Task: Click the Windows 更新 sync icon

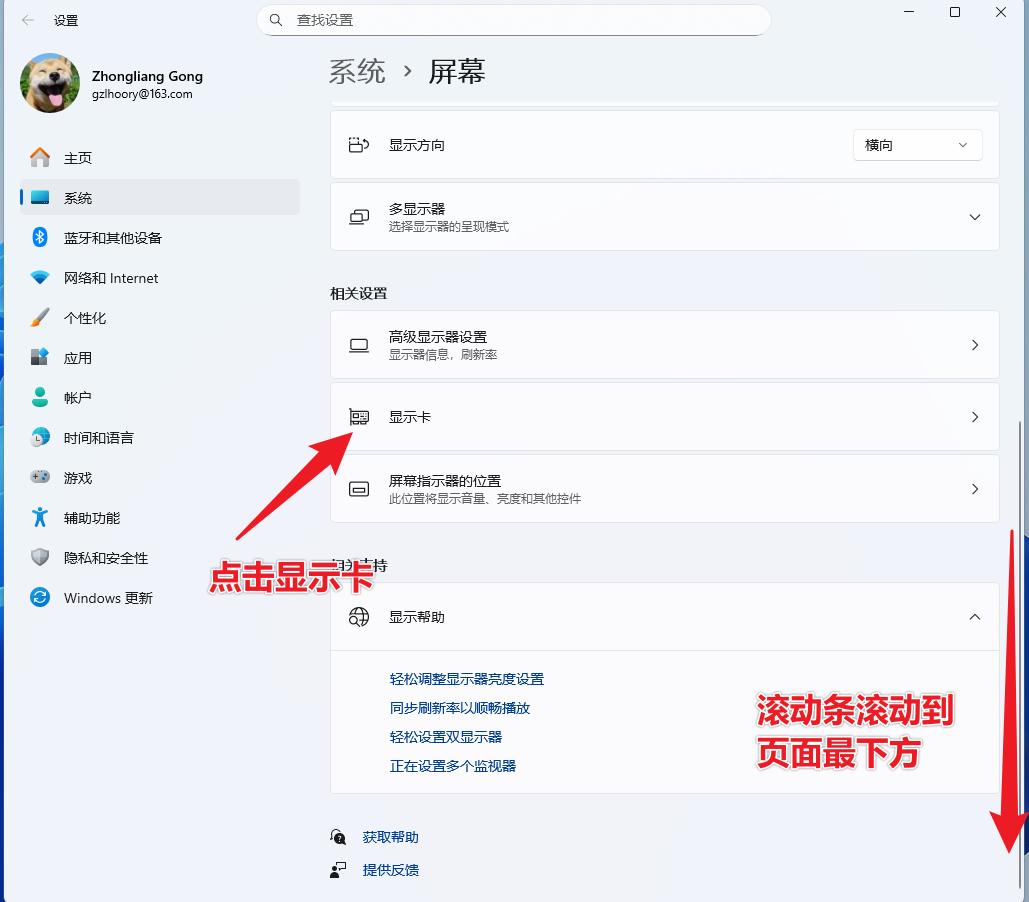Action: point(40,598)
